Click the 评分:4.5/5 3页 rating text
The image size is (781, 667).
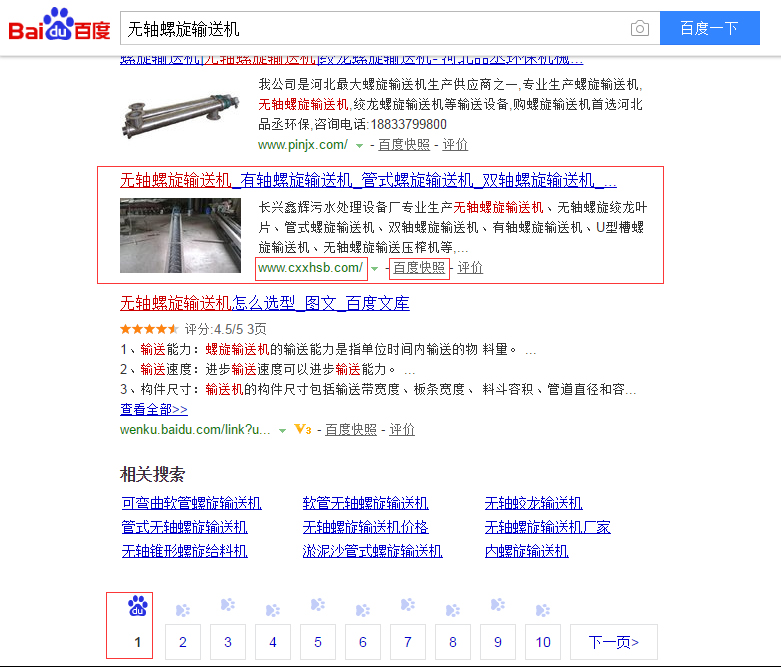226,329
